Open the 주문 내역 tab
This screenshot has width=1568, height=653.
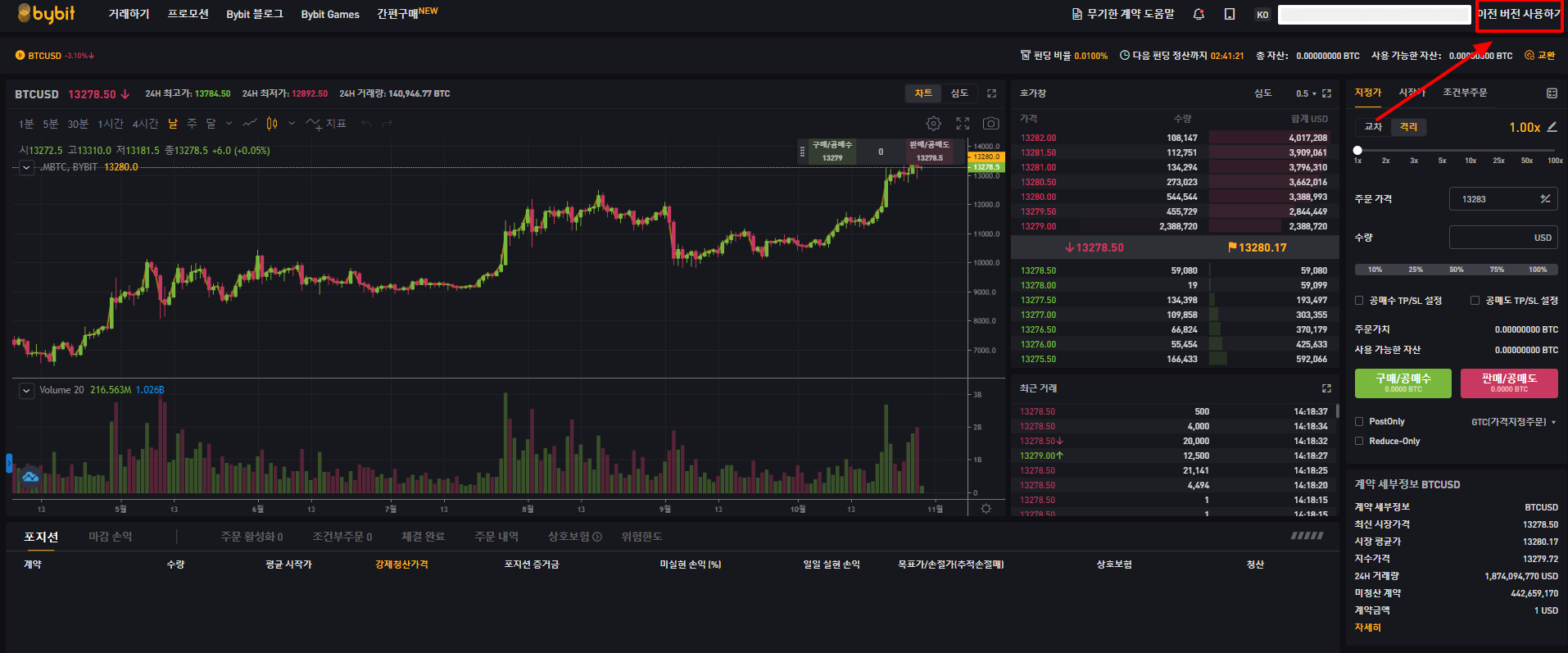(x=496, y=537)
